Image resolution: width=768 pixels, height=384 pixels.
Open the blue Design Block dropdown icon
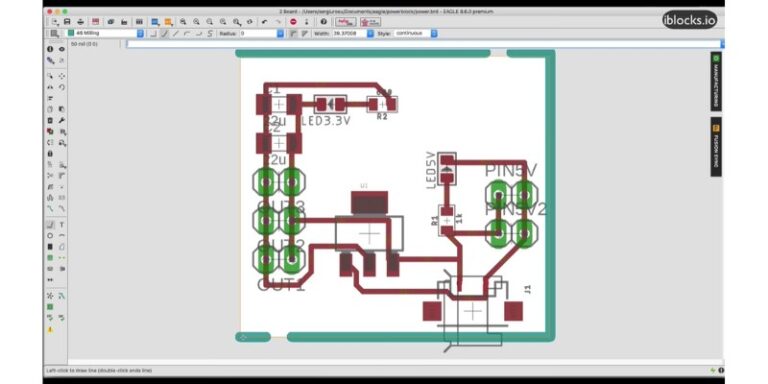pyautogui.click(x=155, y=22)
